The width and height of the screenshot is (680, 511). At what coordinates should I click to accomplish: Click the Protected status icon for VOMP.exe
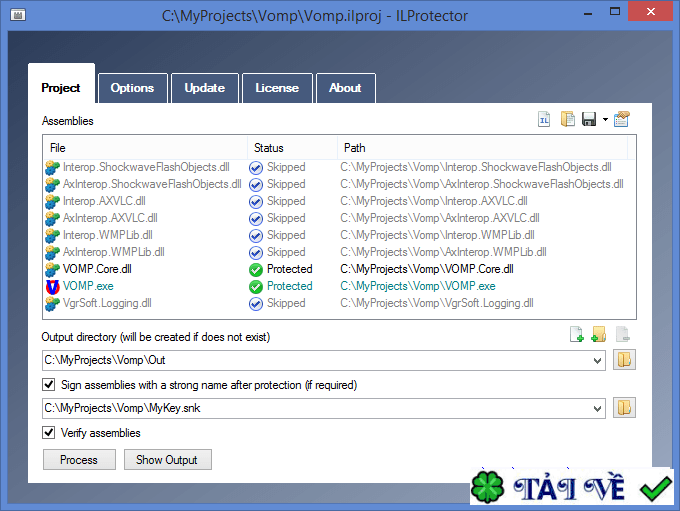[x=256, y=287]
